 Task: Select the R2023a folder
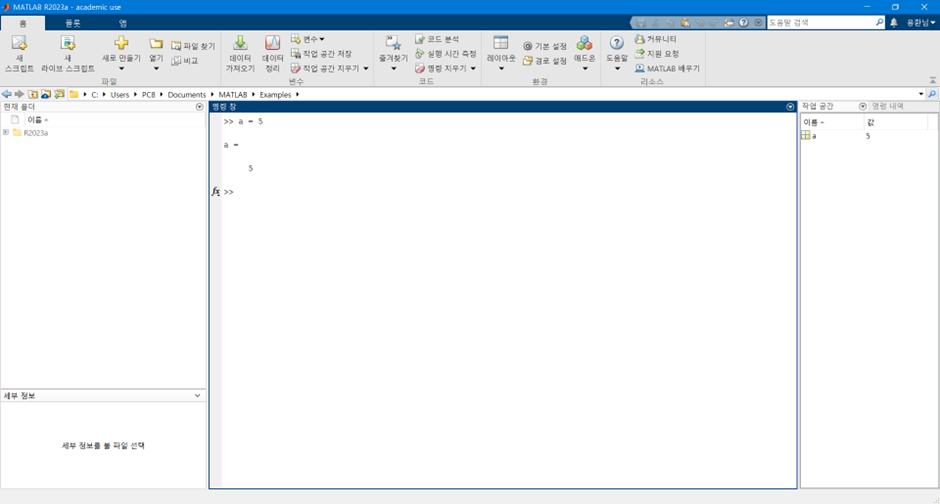click(36, 133)
